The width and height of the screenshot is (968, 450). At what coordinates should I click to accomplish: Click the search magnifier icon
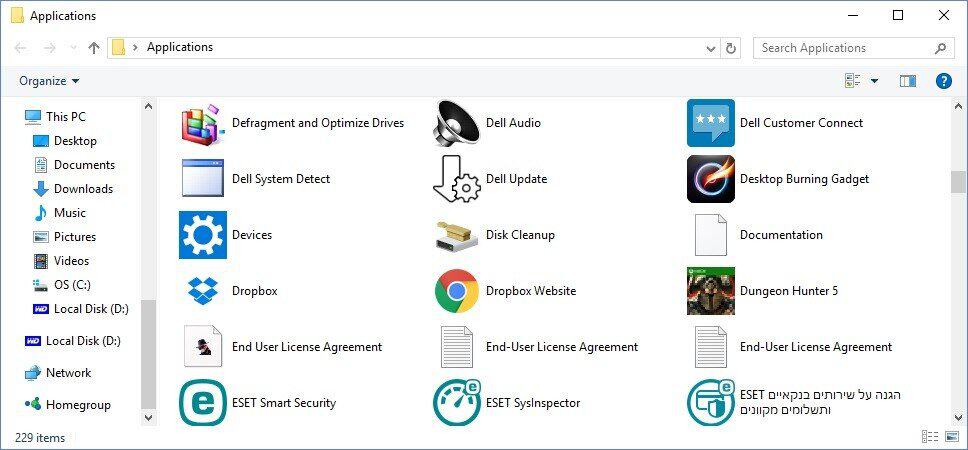(941, 48)
